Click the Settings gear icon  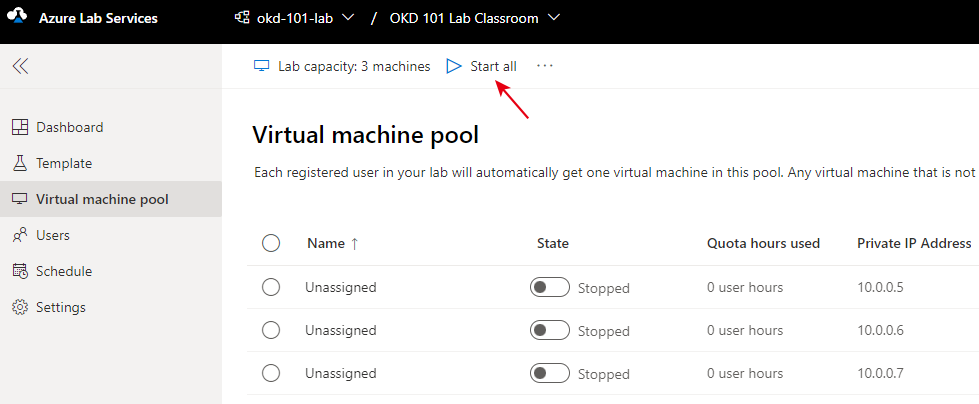[x=20, y=307]
